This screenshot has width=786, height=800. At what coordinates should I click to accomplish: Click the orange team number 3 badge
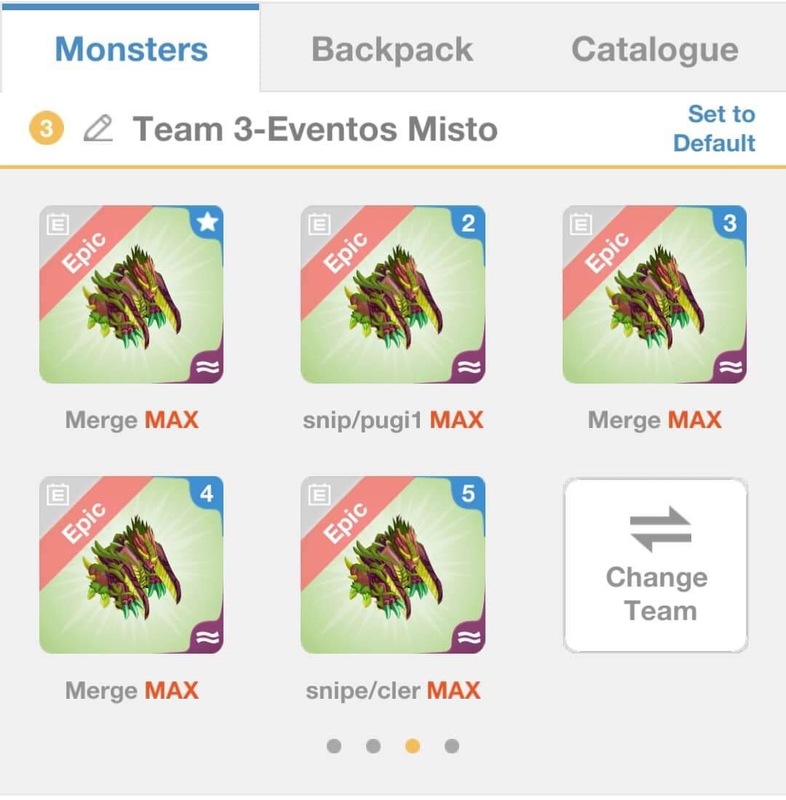coord(46,128)
